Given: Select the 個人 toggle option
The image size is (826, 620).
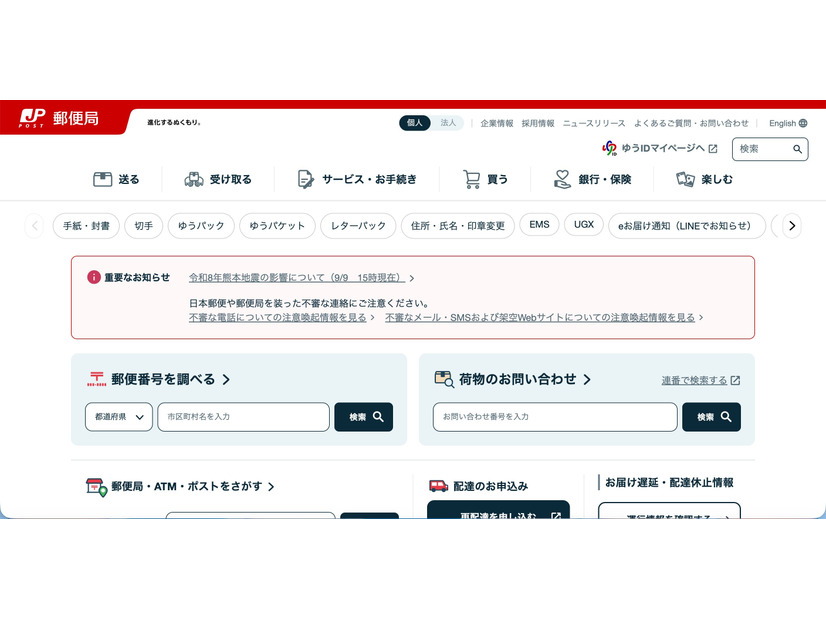Looking at the screenshot, I should (415, 123).
